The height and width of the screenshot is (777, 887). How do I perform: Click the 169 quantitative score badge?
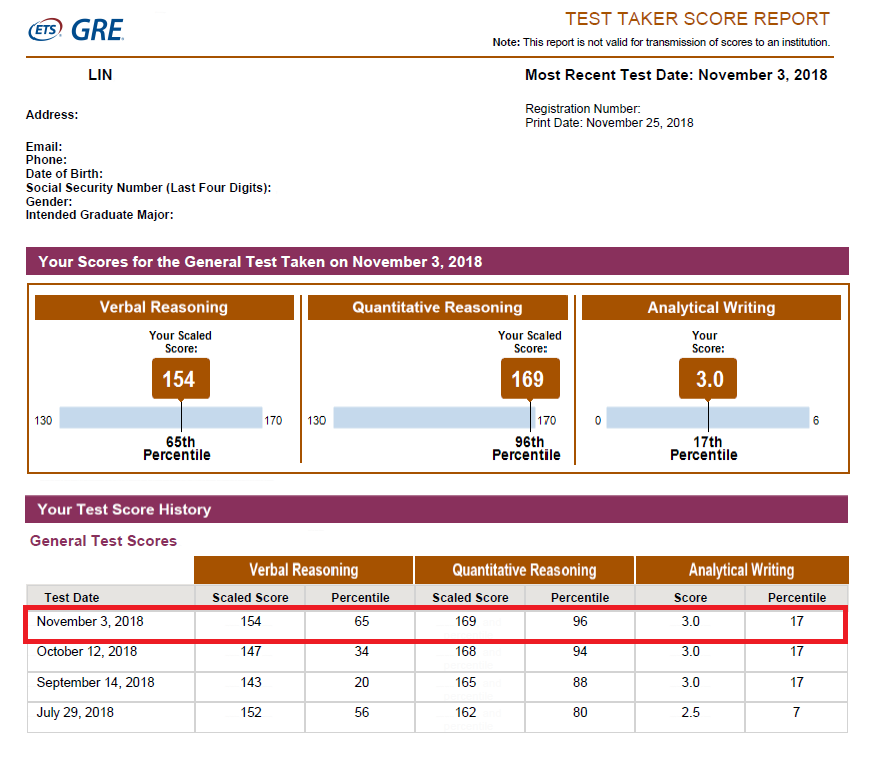(x=530, y=378)
